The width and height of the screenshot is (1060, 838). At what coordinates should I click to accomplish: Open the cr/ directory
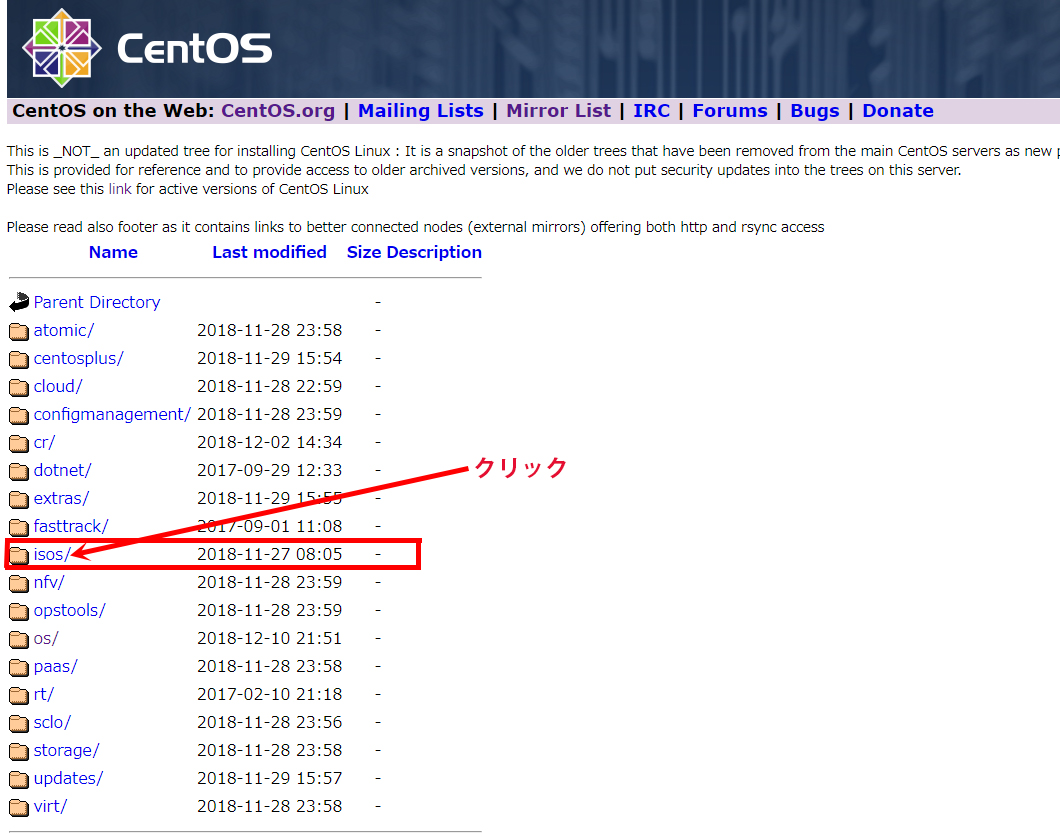click(44, 443)
